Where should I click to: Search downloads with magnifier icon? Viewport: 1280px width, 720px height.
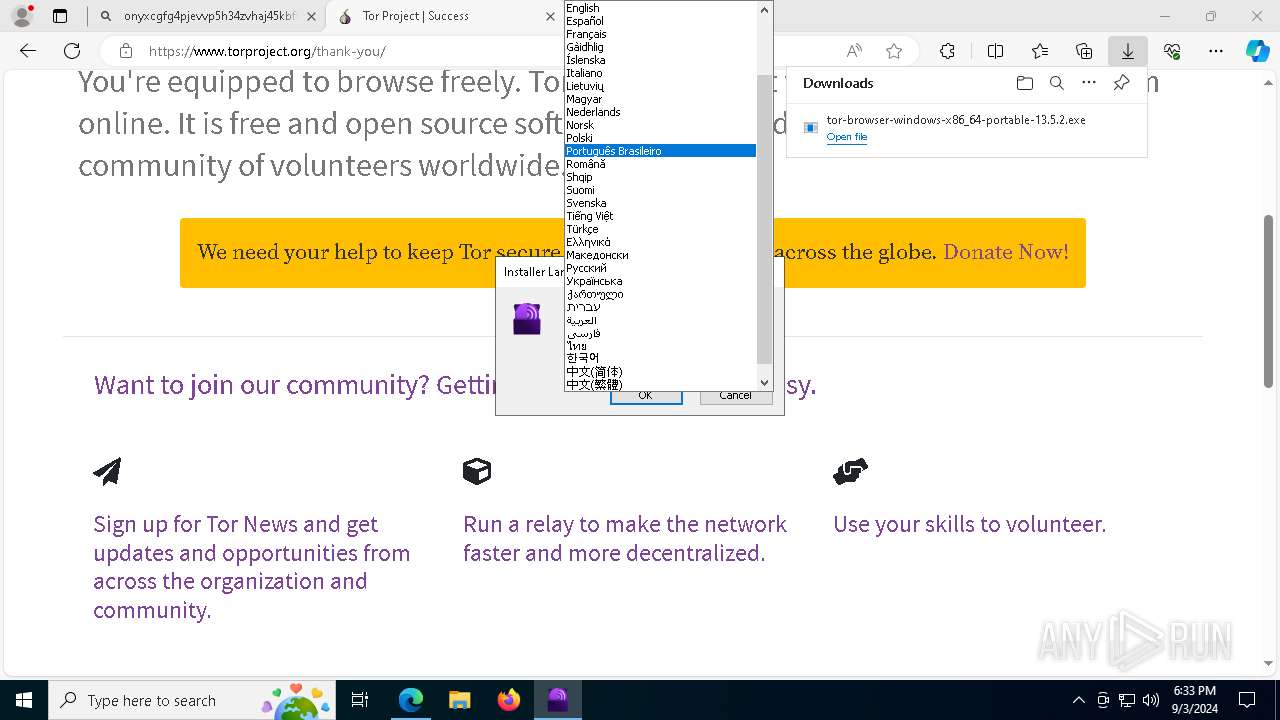(x=1057, y=83)
